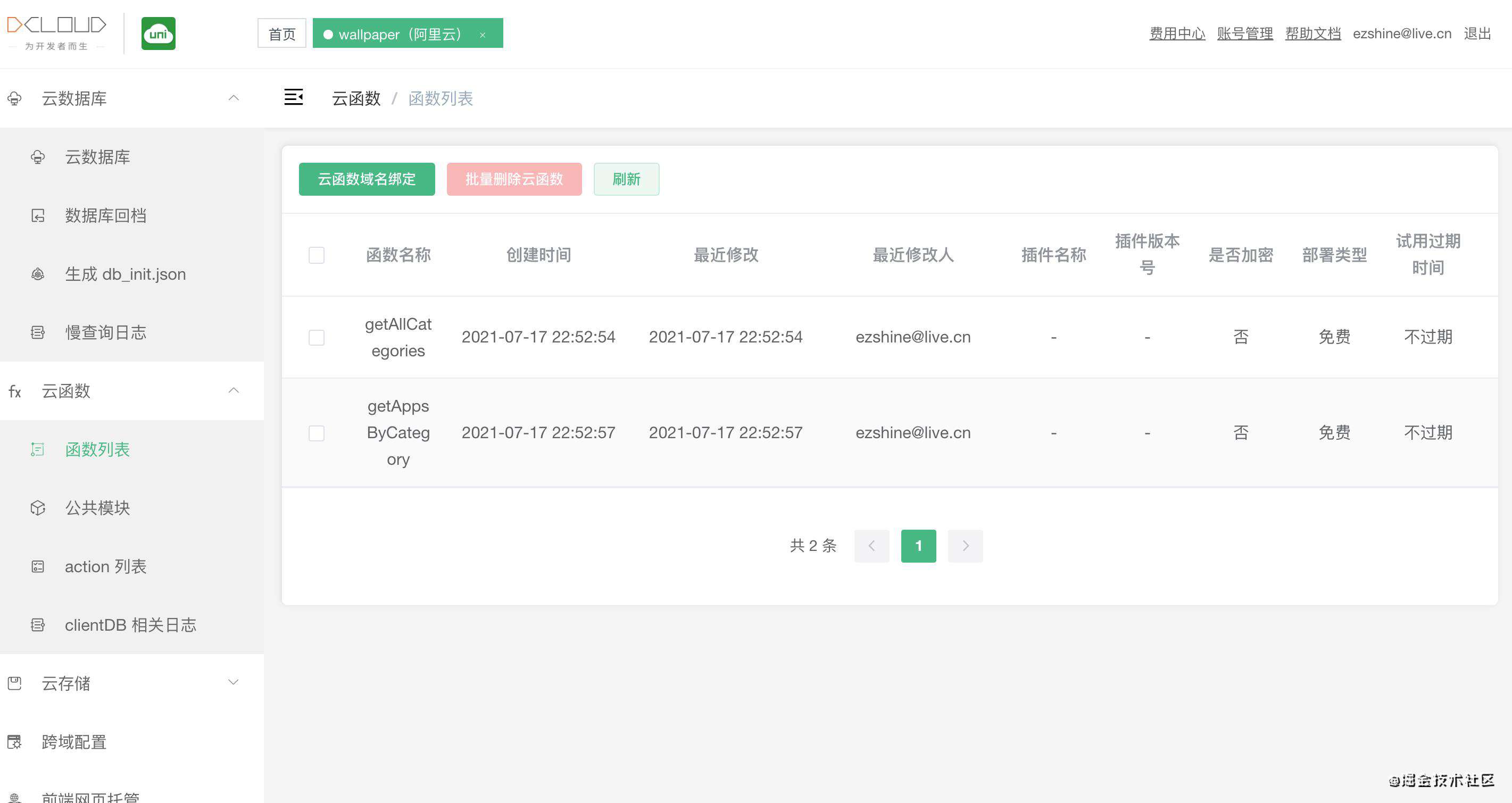Click the 函数名称 column header
The image size is (1512, 803).
pyautogui.click(x=398, y=255)
